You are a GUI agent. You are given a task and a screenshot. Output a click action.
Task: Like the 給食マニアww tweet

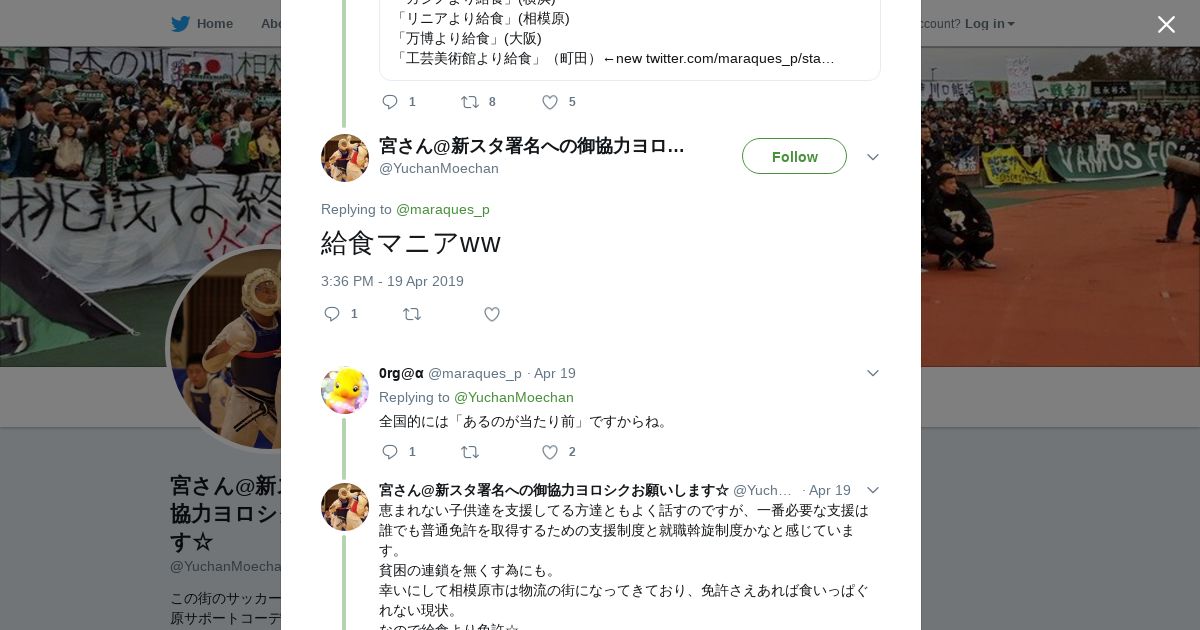[492, 314]
